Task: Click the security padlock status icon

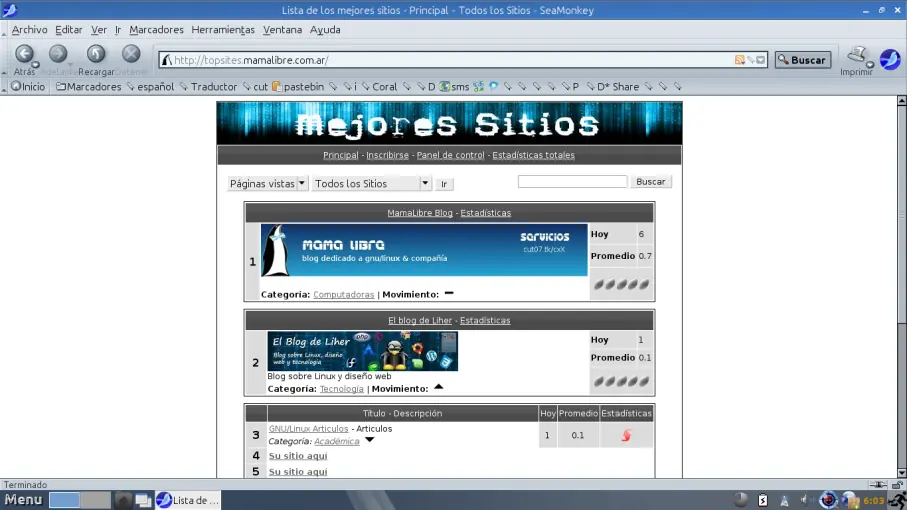Action: [897, 485]
